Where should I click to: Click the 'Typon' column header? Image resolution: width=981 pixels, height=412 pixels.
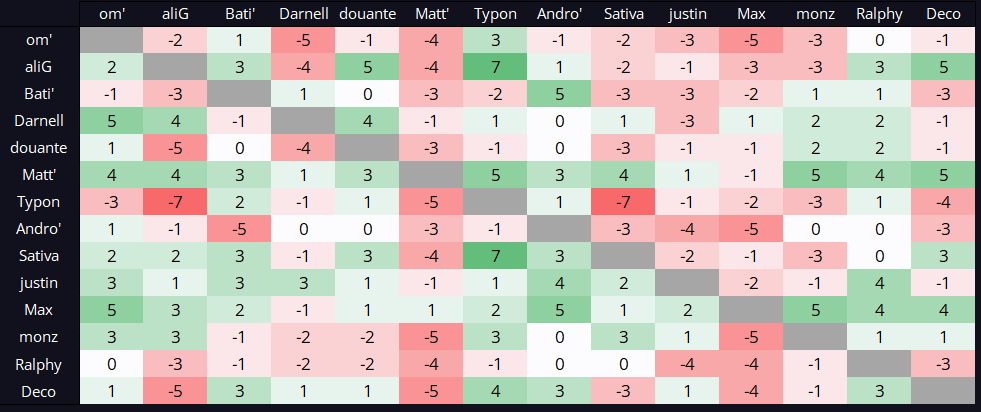[495, 15]
